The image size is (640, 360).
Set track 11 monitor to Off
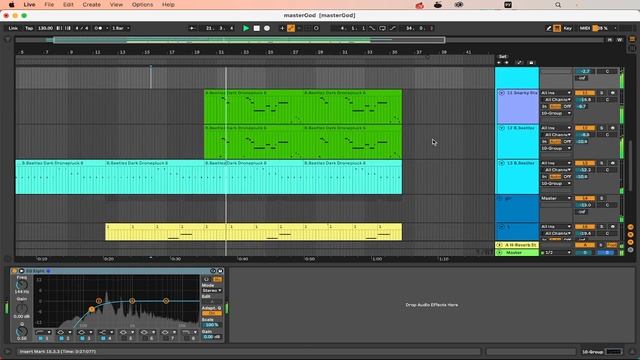pos(567,107)
